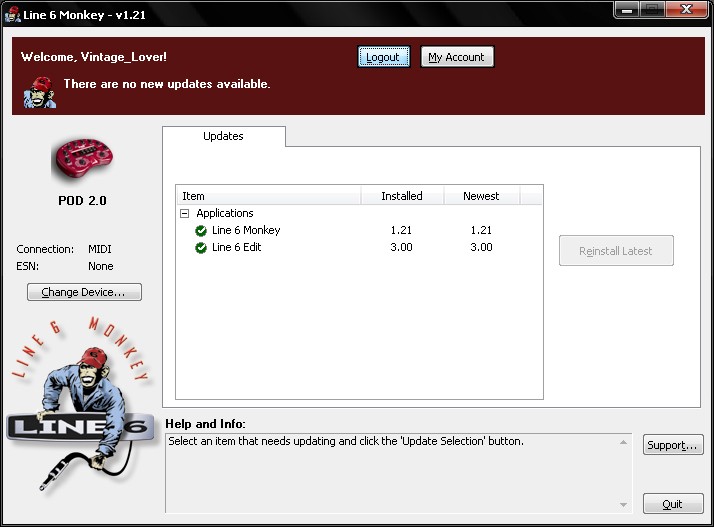Switch to the Updates tab
This screenshot has height=527, width=714.
[224, 136]
